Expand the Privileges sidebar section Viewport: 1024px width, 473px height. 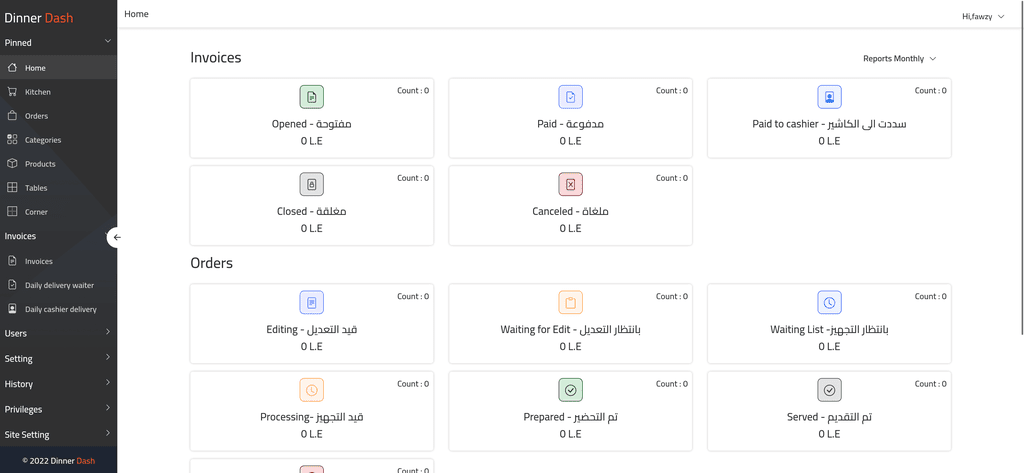coord(108,409)
